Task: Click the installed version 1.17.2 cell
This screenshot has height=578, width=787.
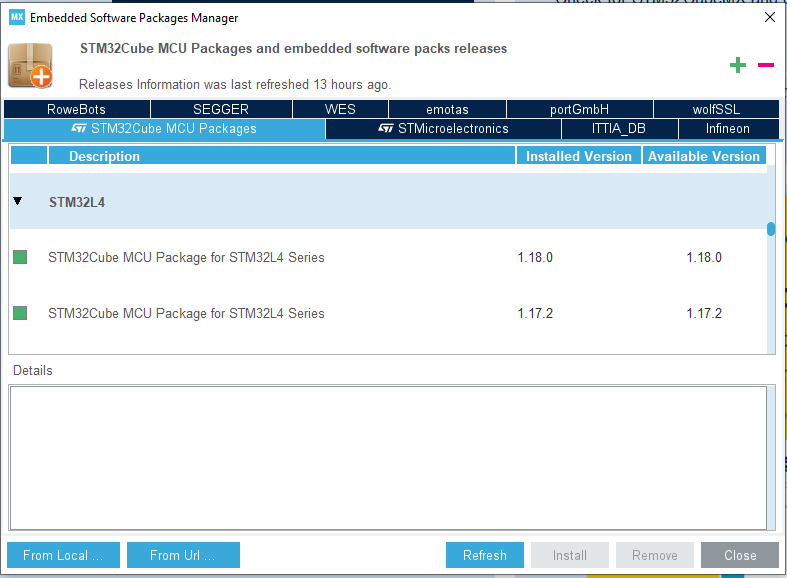Action: point(535,313)
